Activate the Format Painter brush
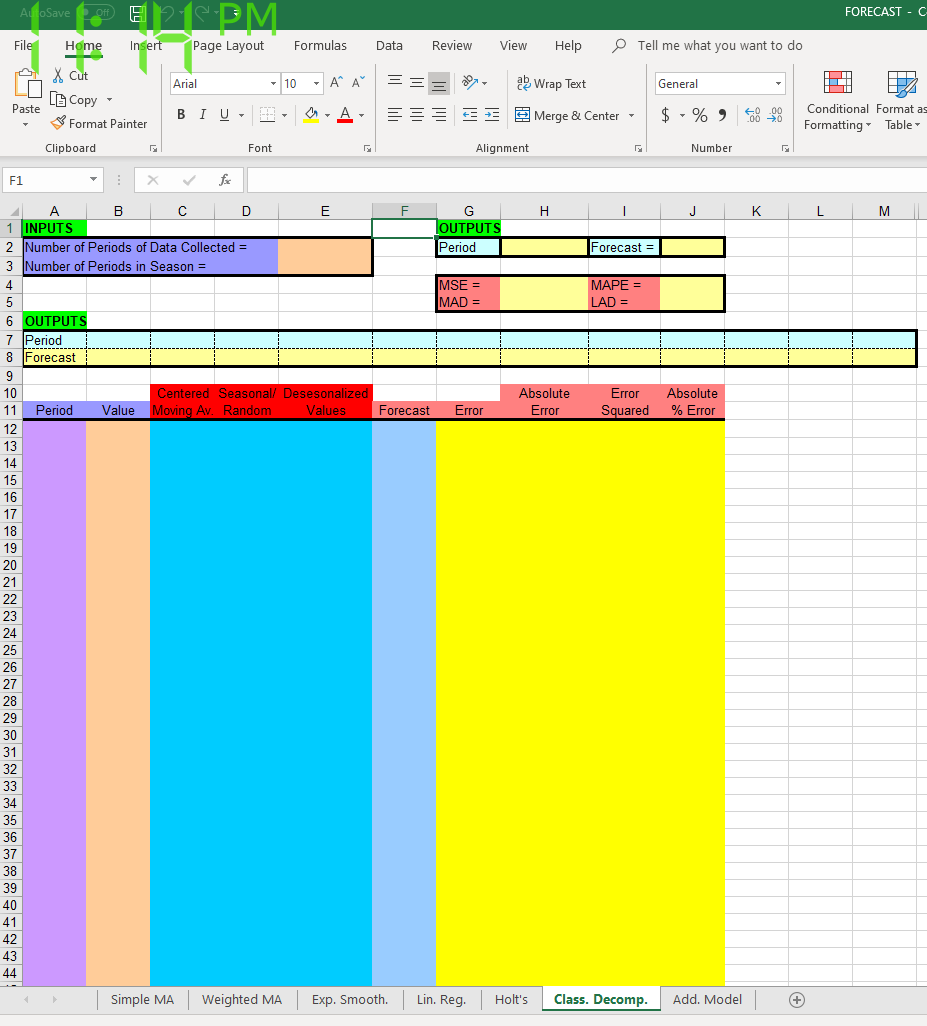Viewport: 927px width, 1026px height. tap(58, 123)
